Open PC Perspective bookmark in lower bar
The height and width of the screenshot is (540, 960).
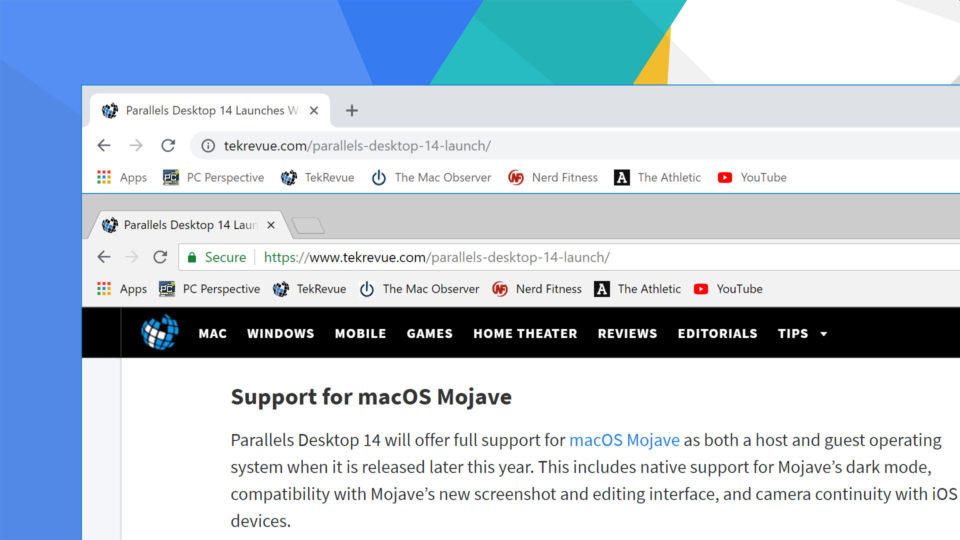tap(209, 289)
